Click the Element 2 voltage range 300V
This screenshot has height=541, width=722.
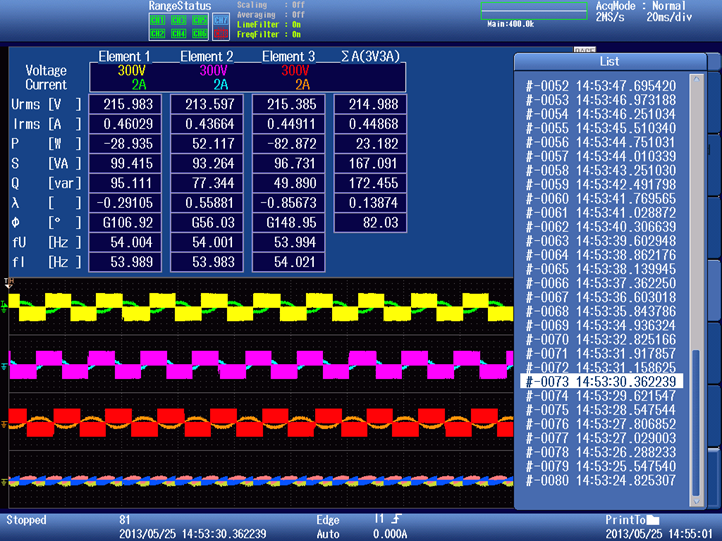point(213,70)
